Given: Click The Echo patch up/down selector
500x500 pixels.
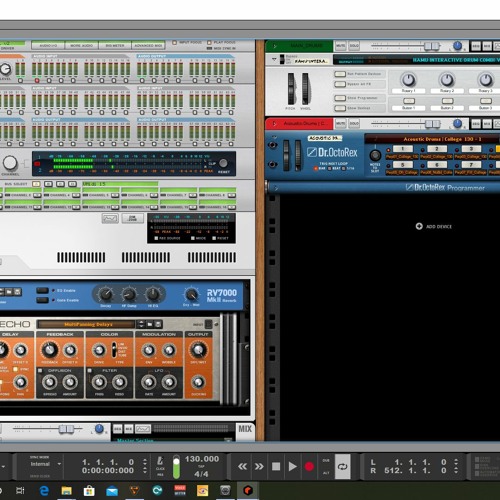Looking at the screenshot, I should [x=141, y=324].
